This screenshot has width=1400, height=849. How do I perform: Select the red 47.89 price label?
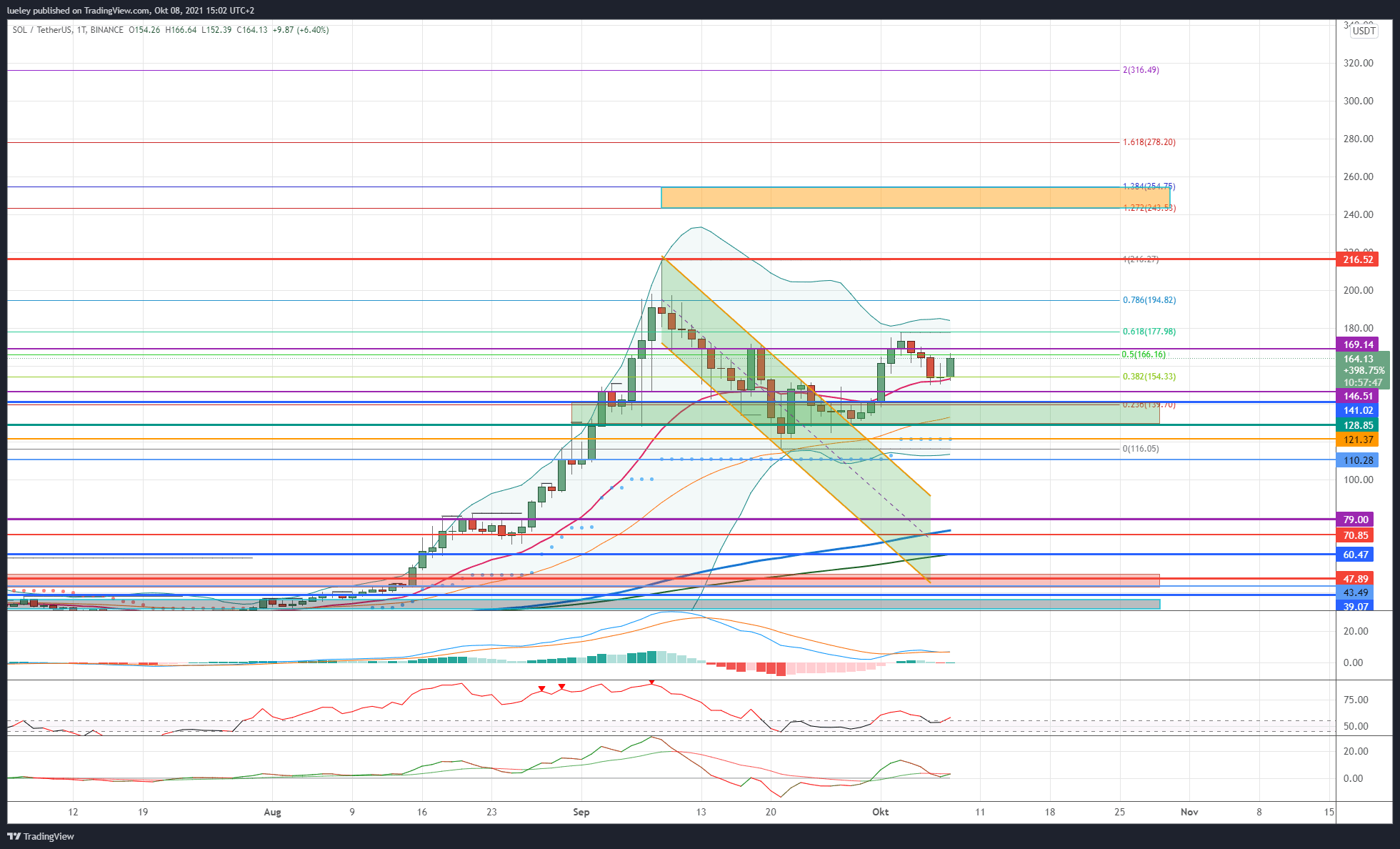[x=1356, y=579]
